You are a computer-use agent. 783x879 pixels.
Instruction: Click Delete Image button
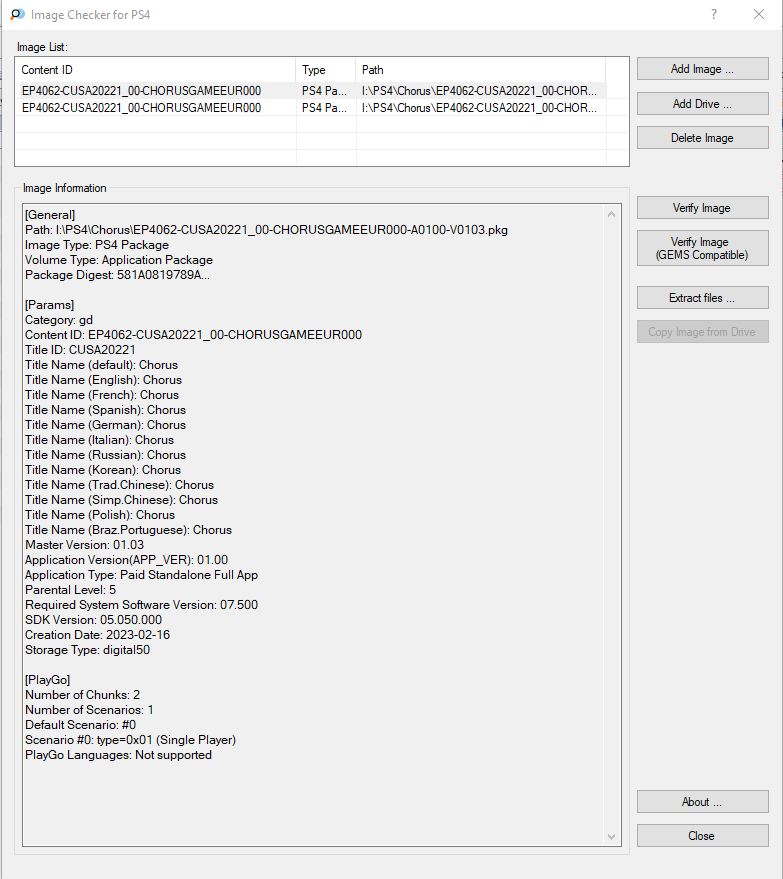coord(702,138)
